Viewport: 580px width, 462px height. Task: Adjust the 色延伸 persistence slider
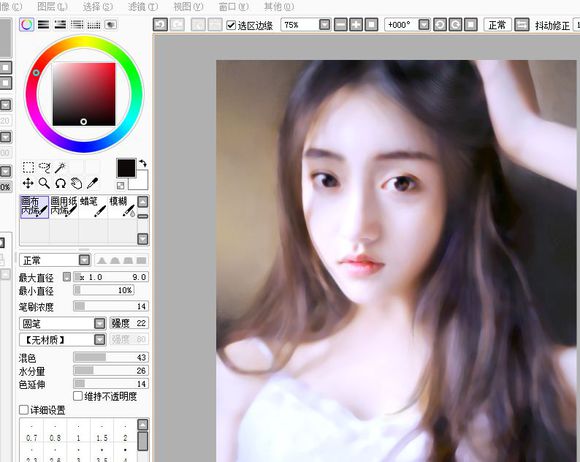tap(111, 384)
